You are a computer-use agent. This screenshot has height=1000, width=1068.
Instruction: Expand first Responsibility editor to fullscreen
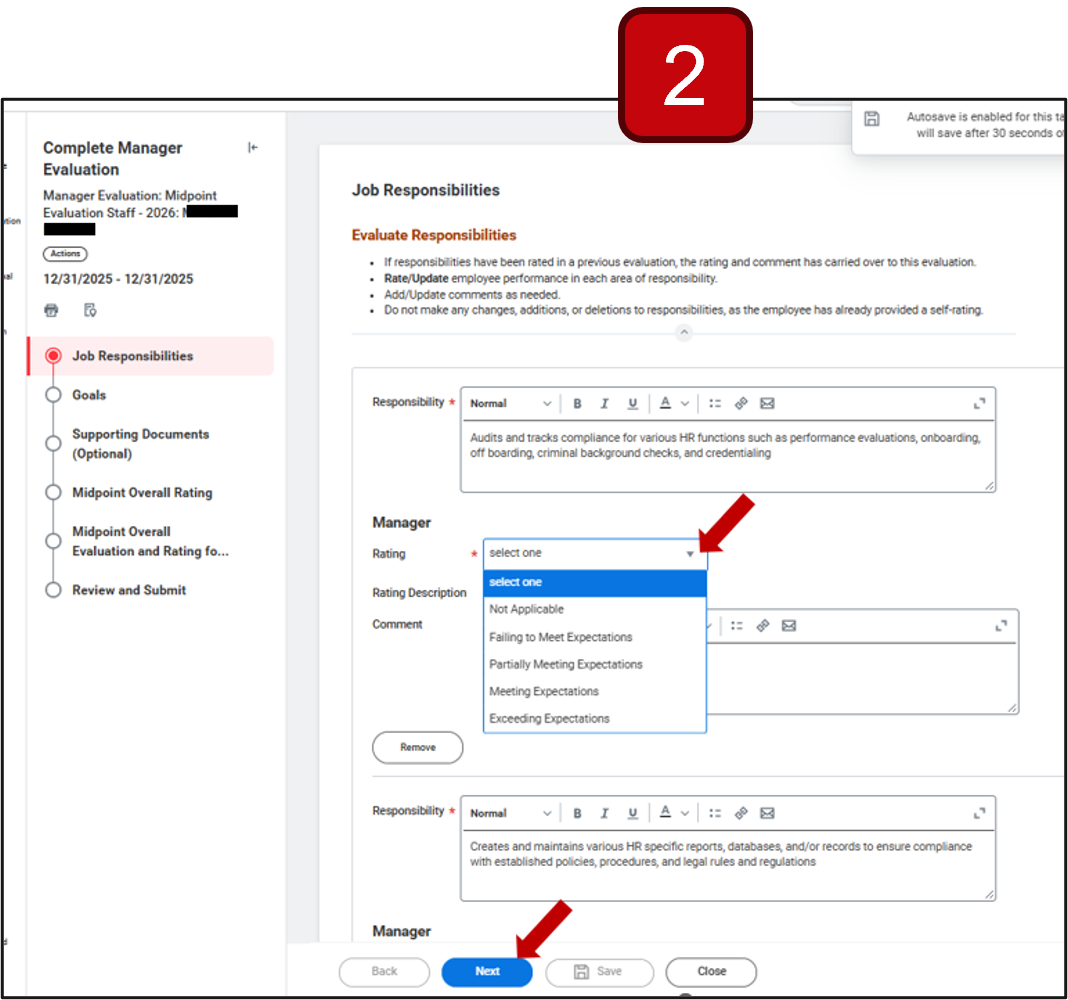click(979, 403)
